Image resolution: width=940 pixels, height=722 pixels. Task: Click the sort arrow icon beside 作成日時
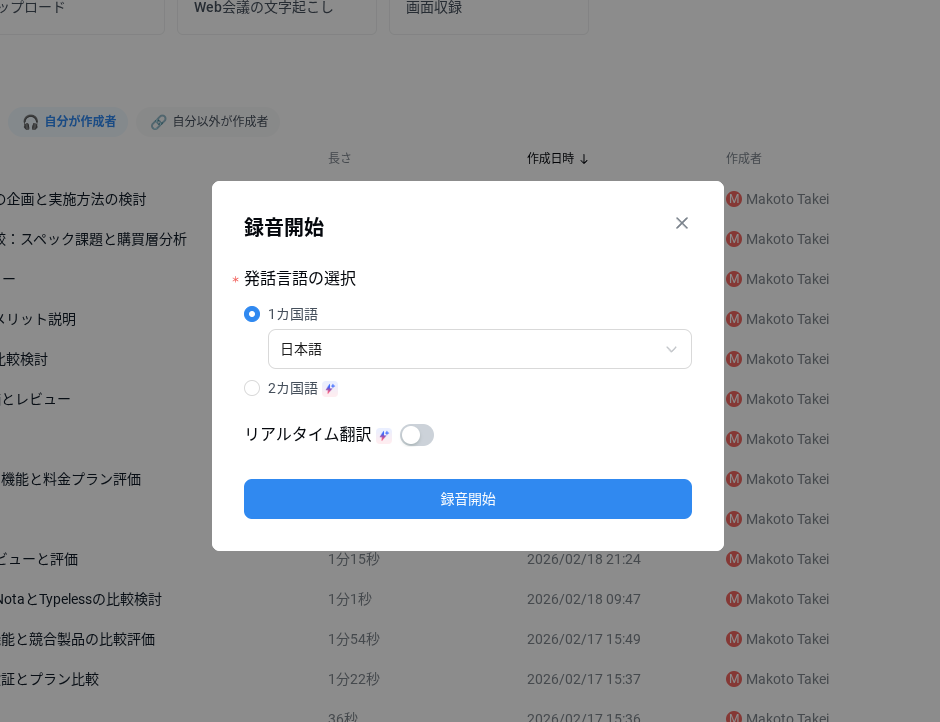[584, 159]
